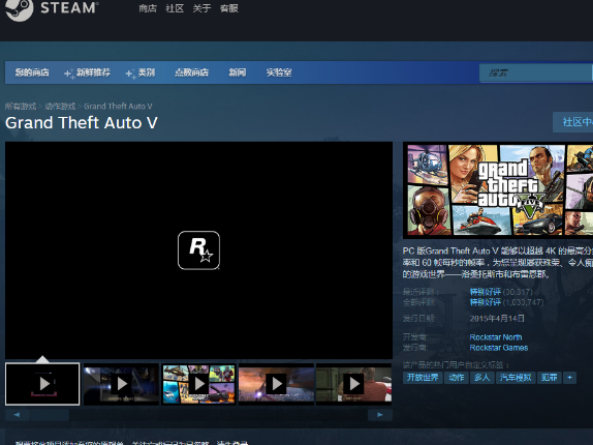Screen dimensions: 593x445
Task: Open 新闻 in the store bar
Action: point(238,72)
